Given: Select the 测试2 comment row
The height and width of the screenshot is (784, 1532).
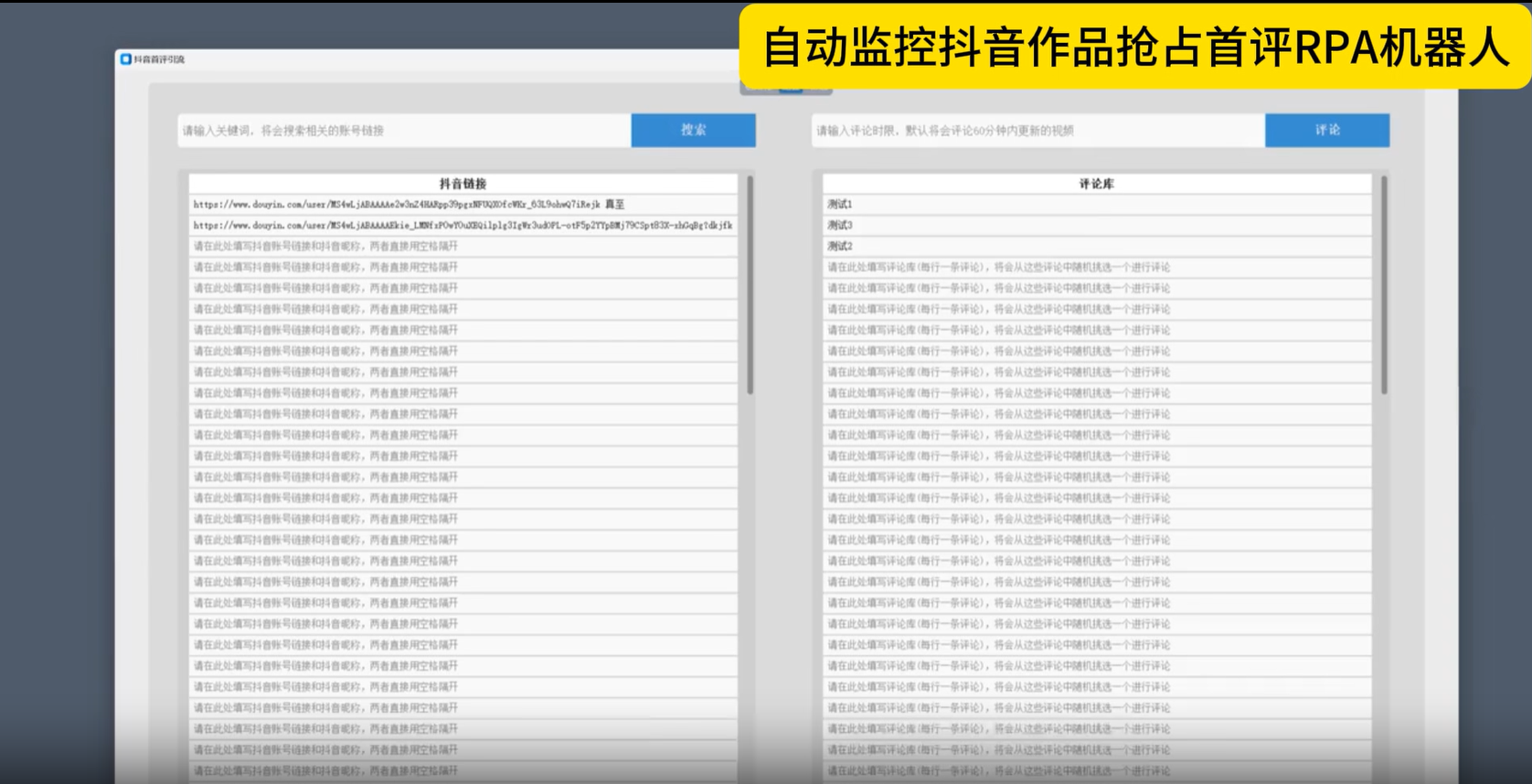Looking at the screenshot, I should pos(1097,247).
